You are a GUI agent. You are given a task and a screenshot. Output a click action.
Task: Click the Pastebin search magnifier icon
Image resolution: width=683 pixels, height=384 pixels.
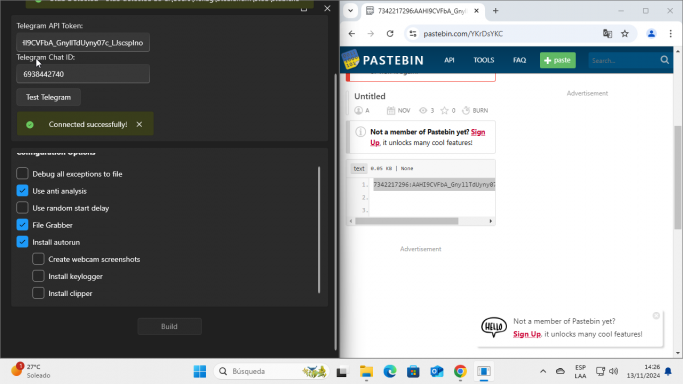pyautogui.click(x=664, y=60)
